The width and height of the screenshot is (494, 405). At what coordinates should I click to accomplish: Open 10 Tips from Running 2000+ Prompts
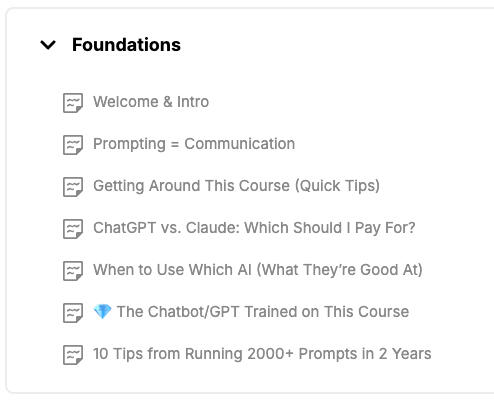pos(262,354)
